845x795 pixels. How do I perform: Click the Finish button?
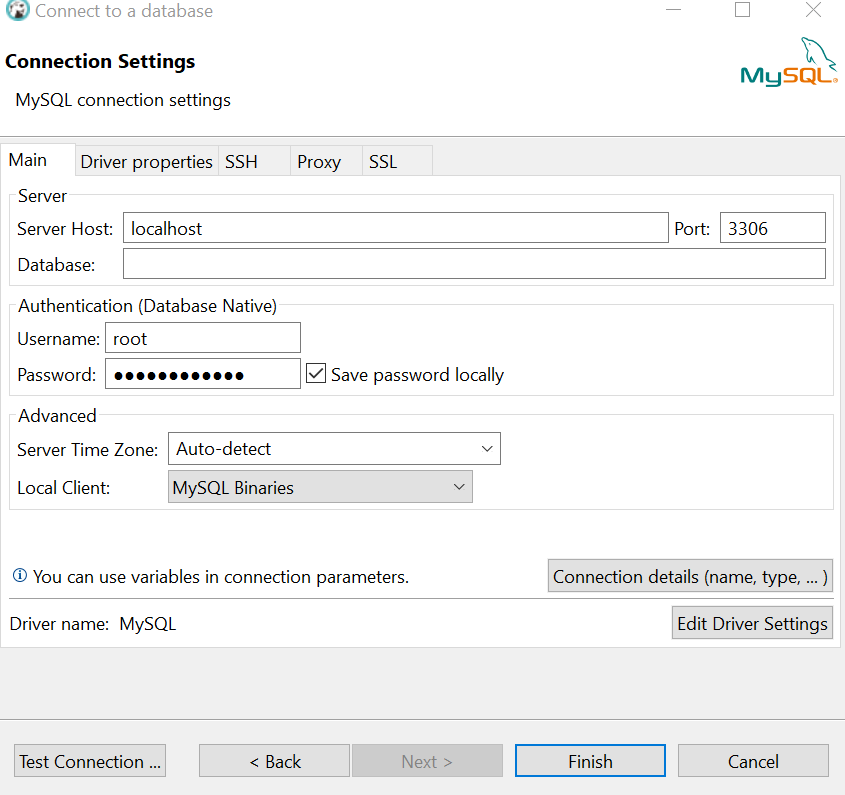tap(590, 761)
